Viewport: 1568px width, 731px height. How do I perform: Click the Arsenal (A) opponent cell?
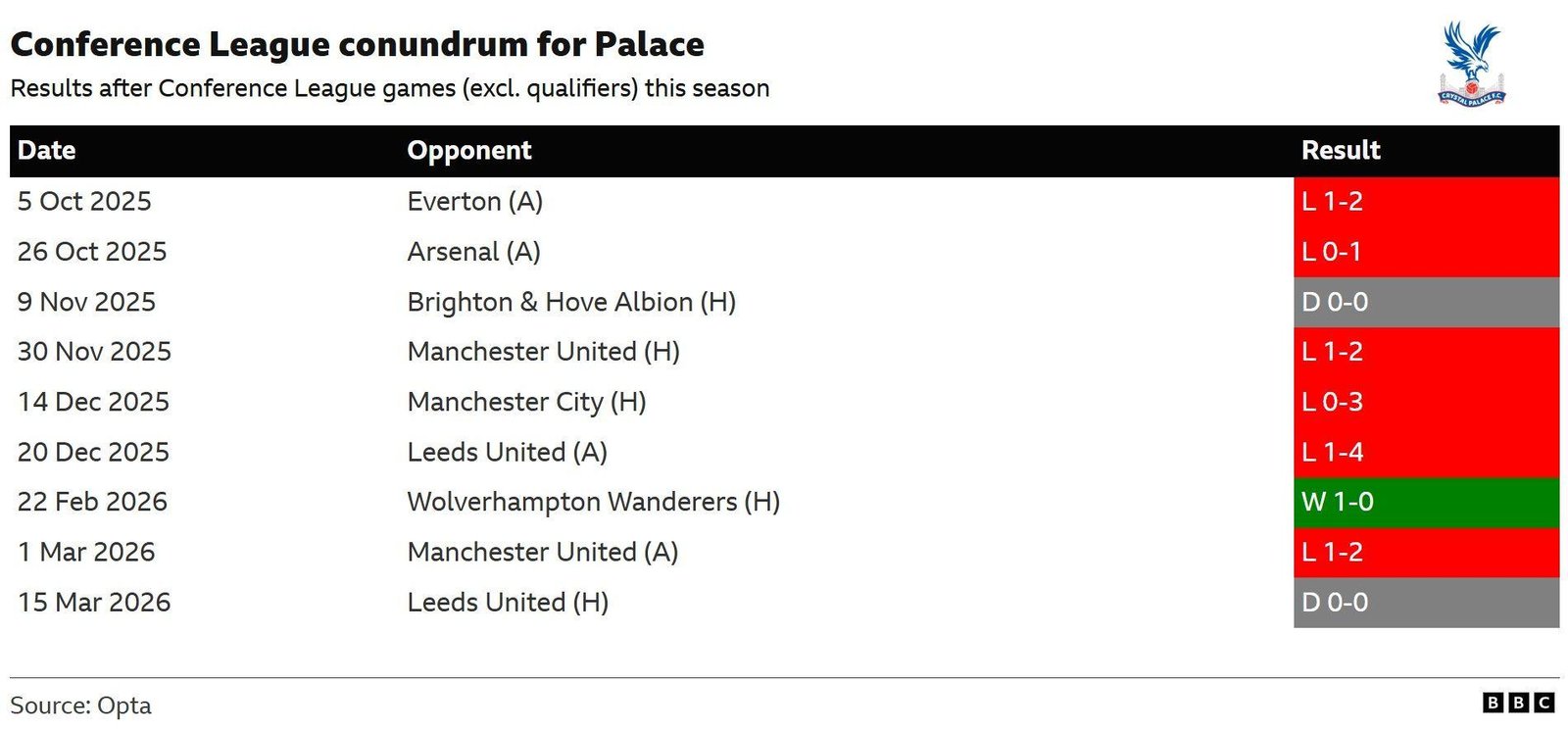click(x=473, y=252)
